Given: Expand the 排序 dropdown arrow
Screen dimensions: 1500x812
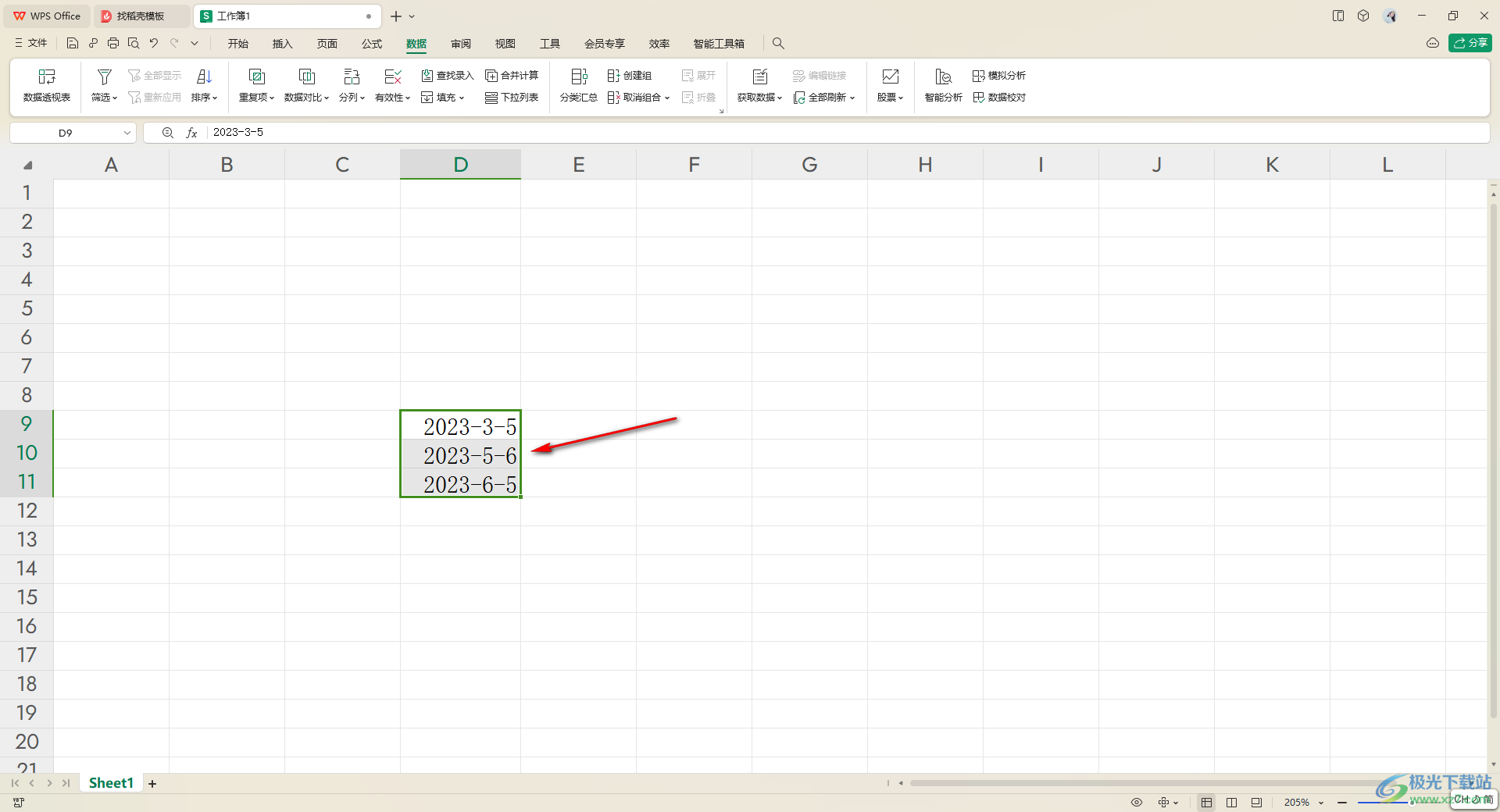Looking at the screenshot, I should pos(215,98).
